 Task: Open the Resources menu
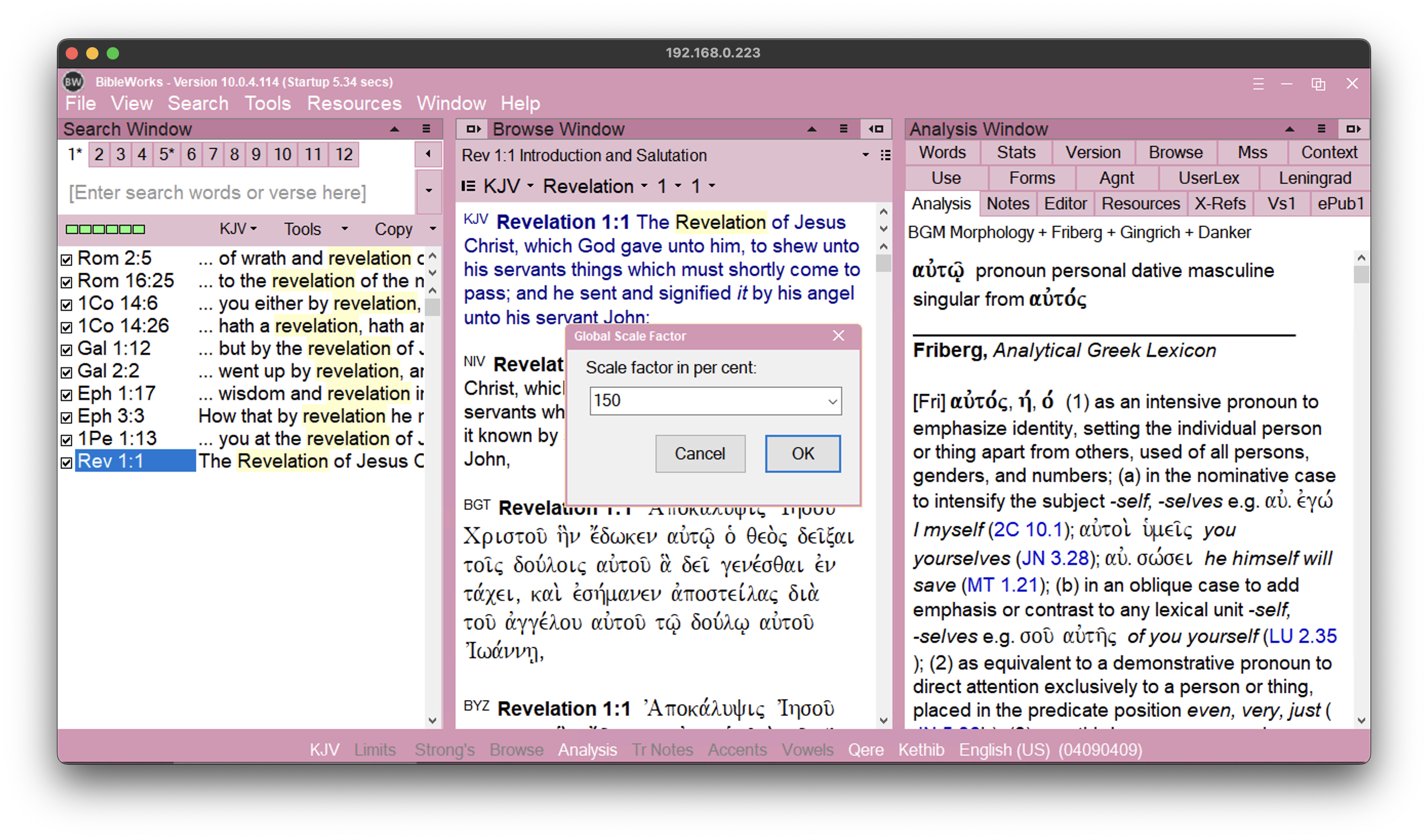pos(354,103)
